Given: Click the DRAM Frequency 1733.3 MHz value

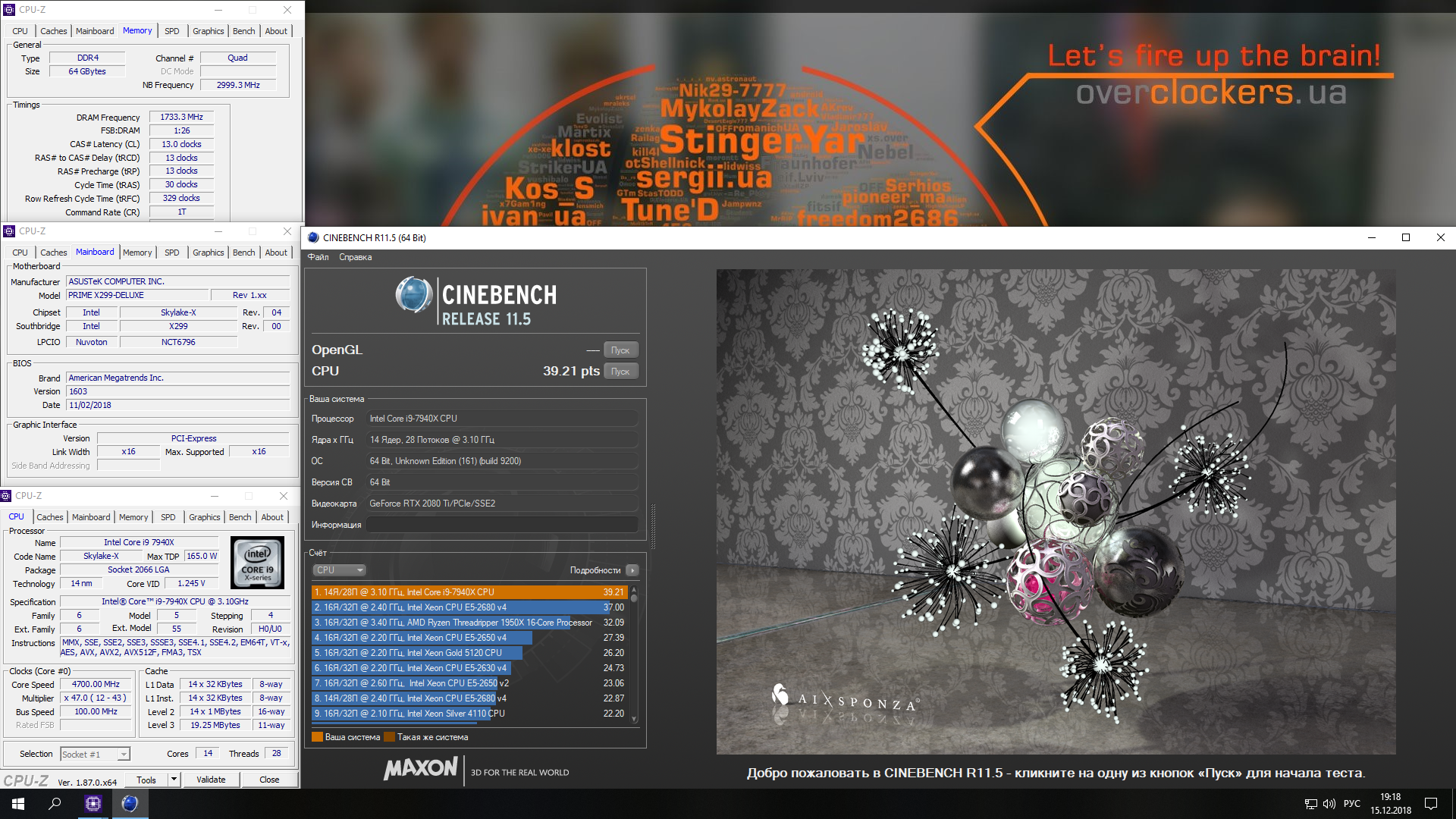Looking at the screenshot, I should coord(182,118).
